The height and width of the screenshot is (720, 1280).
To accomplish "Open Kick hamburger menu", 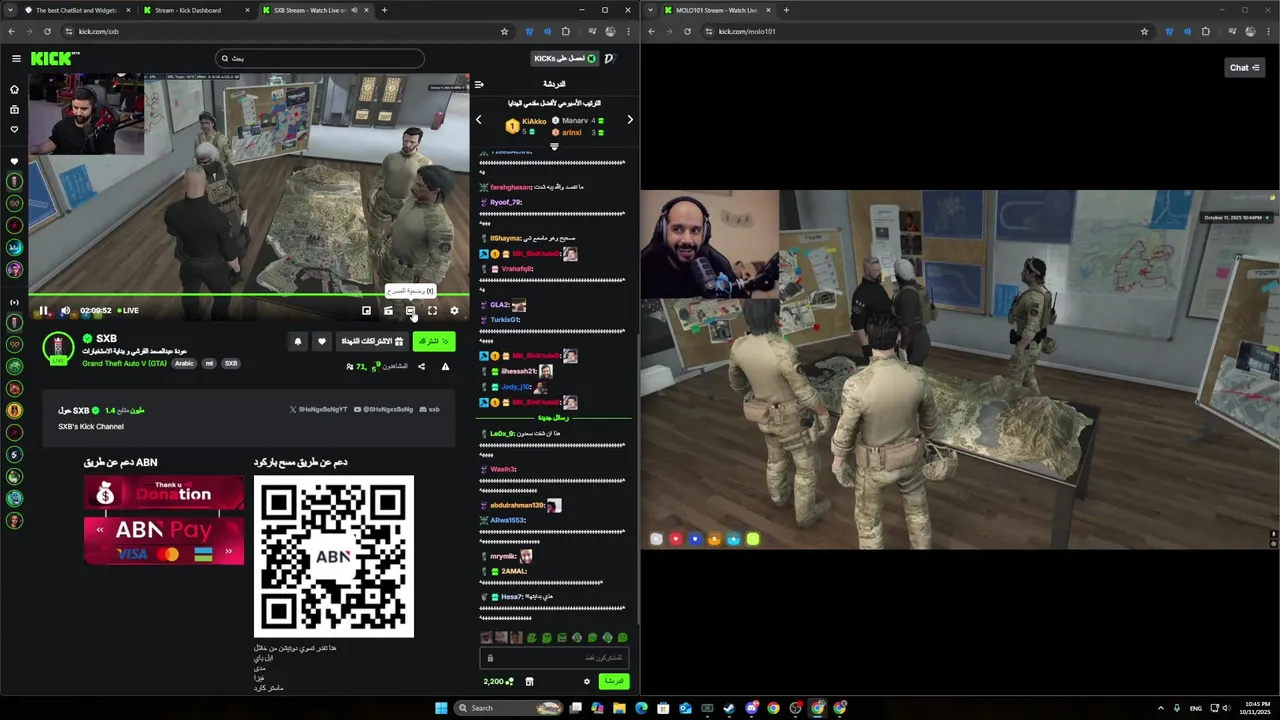I will pyautogui.click(x=16, y=59).
